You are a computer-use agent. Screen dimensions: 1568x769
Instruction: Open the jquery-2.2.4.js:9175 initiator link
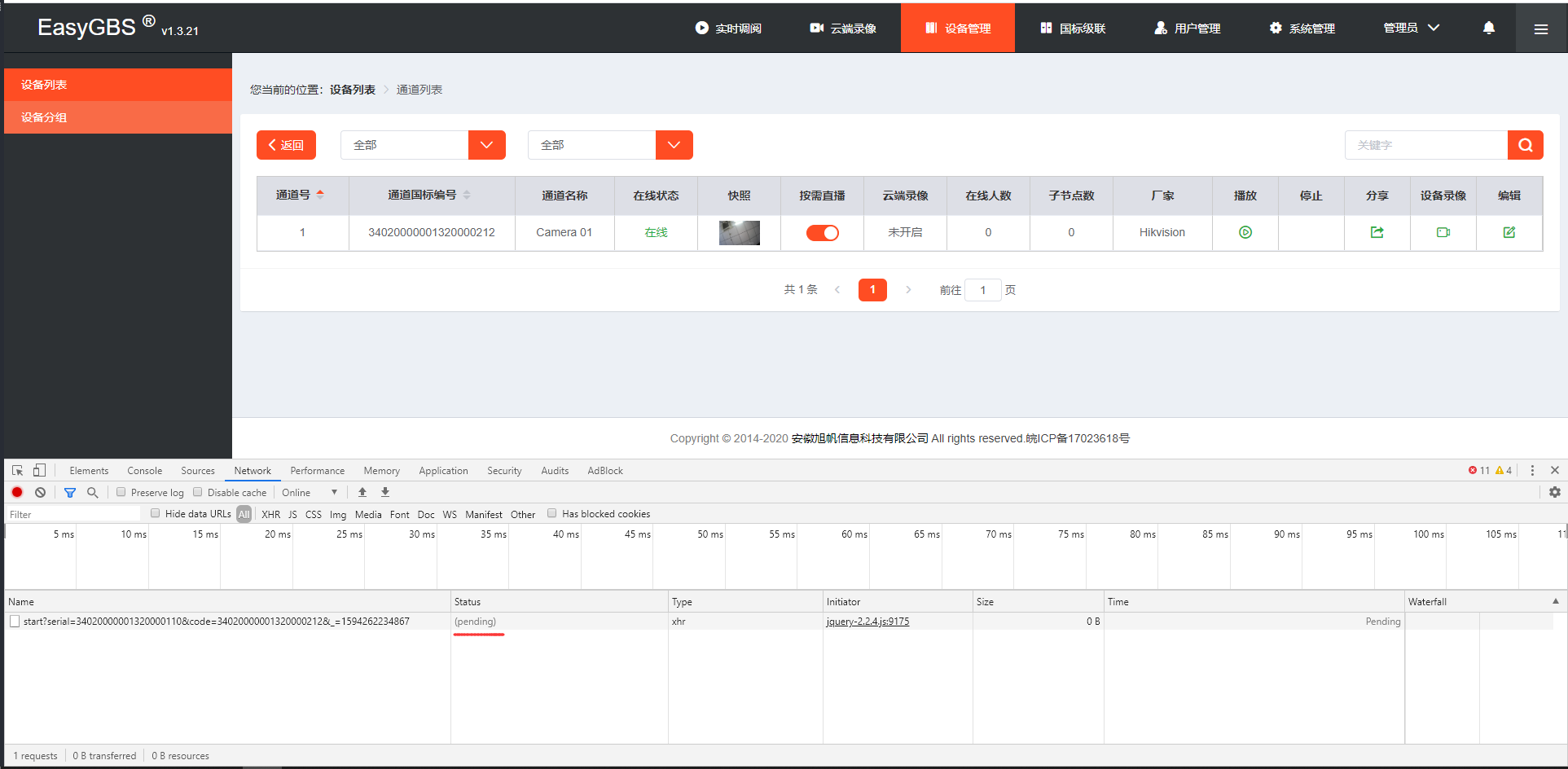tap(867, 622)
